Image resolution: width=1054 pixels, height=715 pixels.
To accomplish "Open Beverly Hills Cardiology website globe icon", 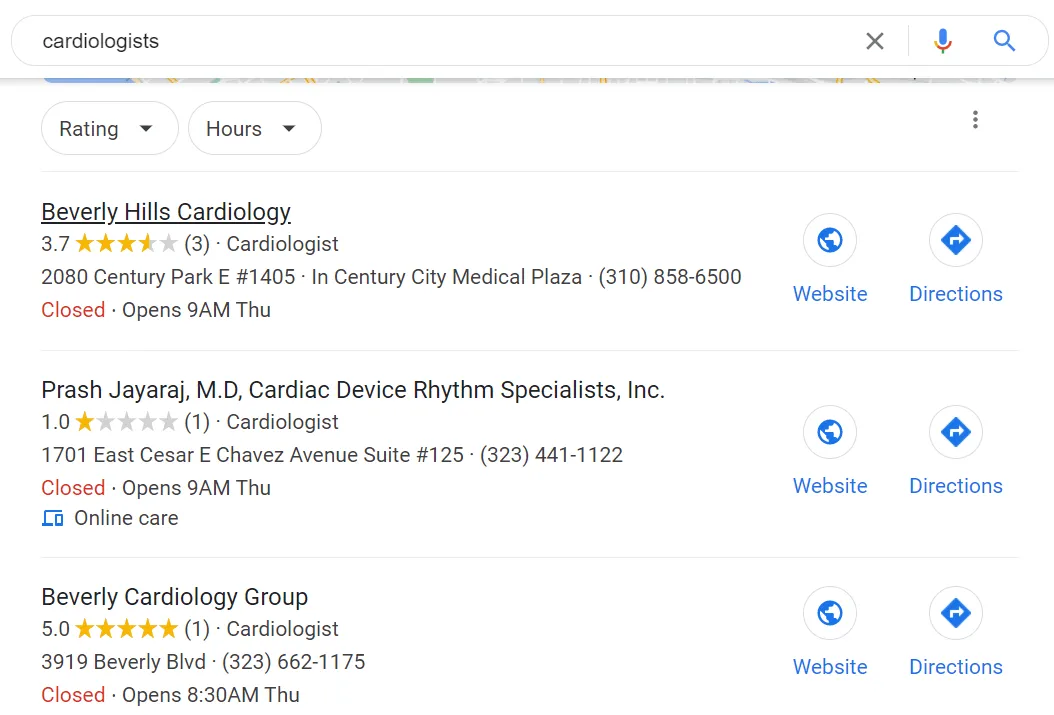I will tap(830, 240).
